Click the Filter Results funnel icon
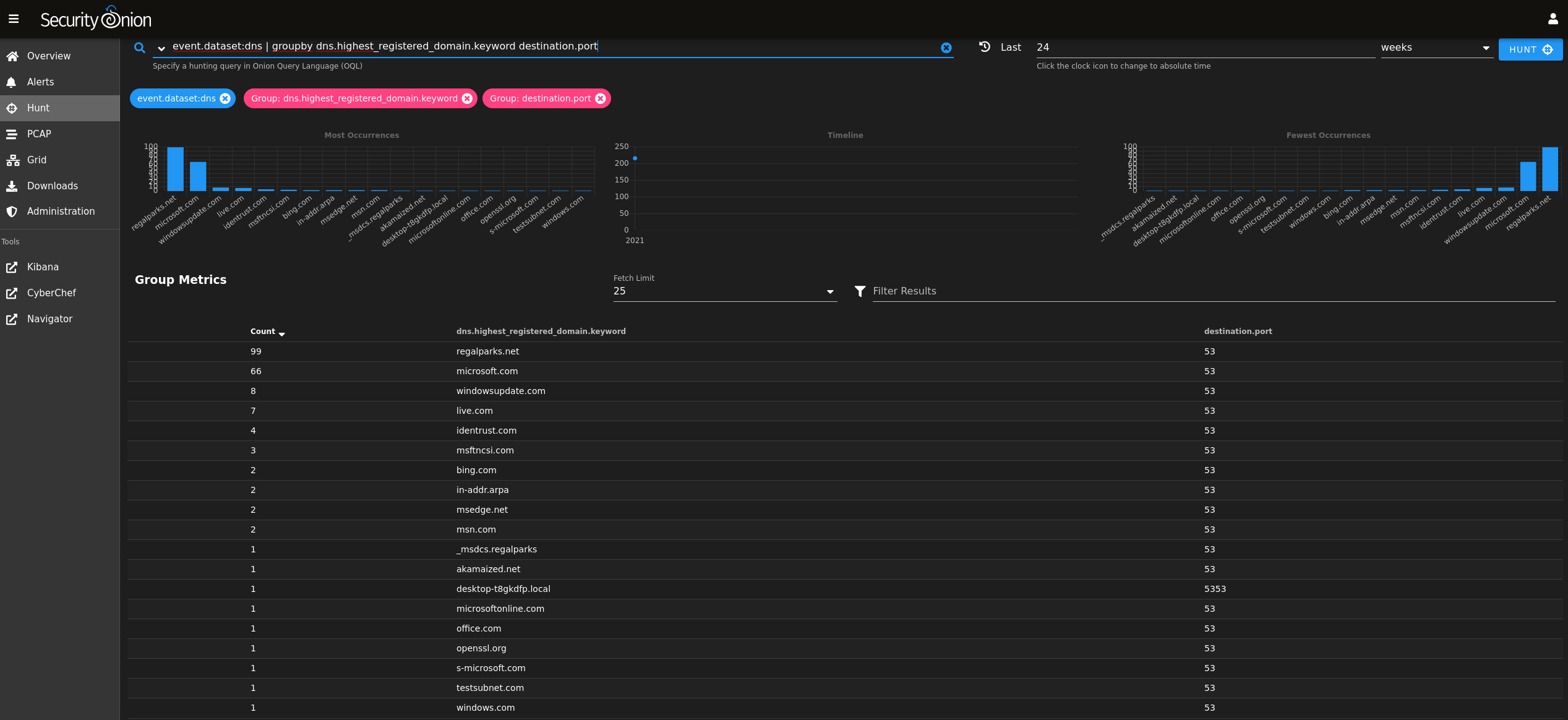This screenshot has height=720, width=1568. 860,291
